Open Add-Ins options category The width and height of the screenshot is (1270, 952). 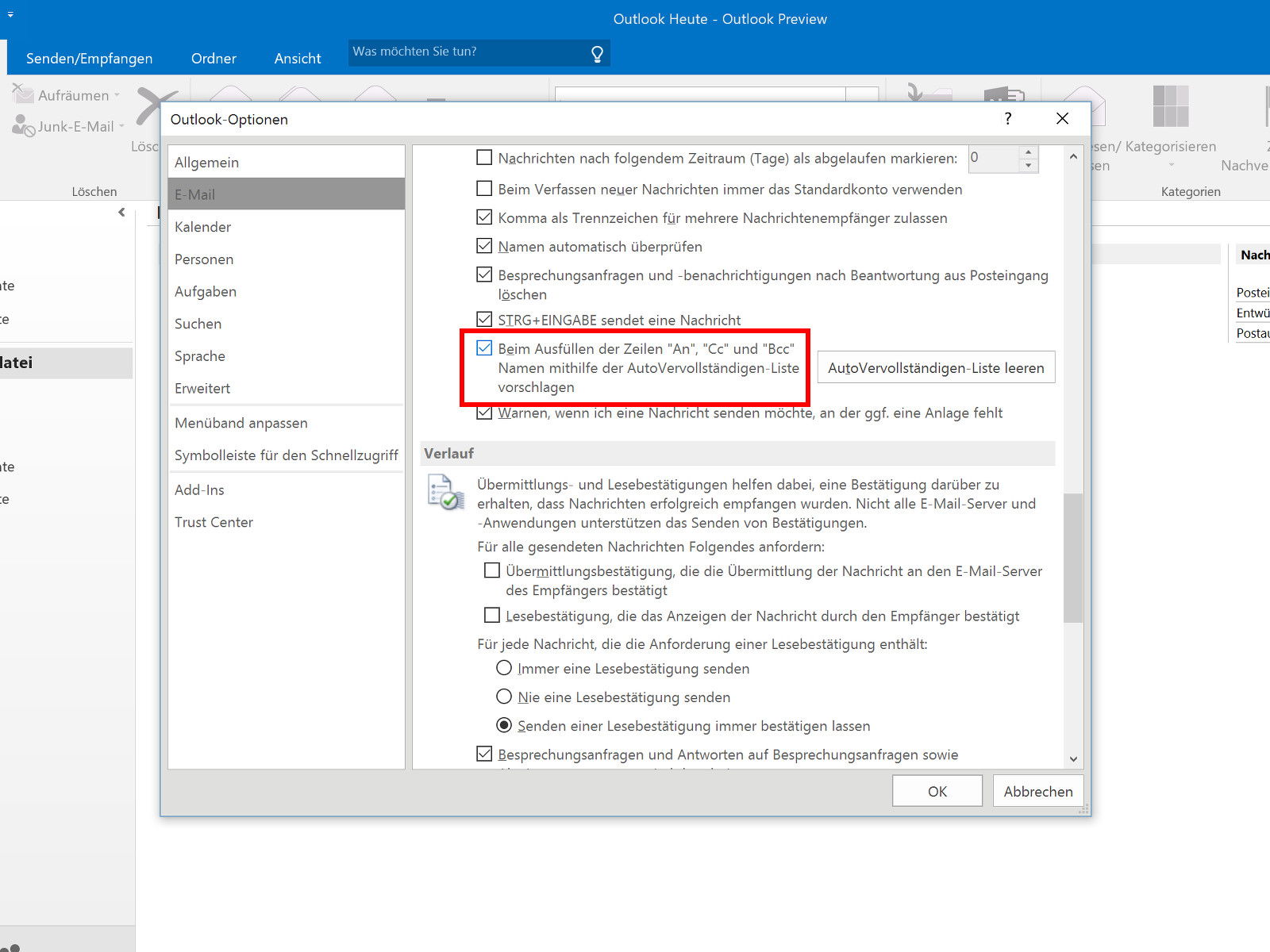pyautogui.click(x=287, y=489)
